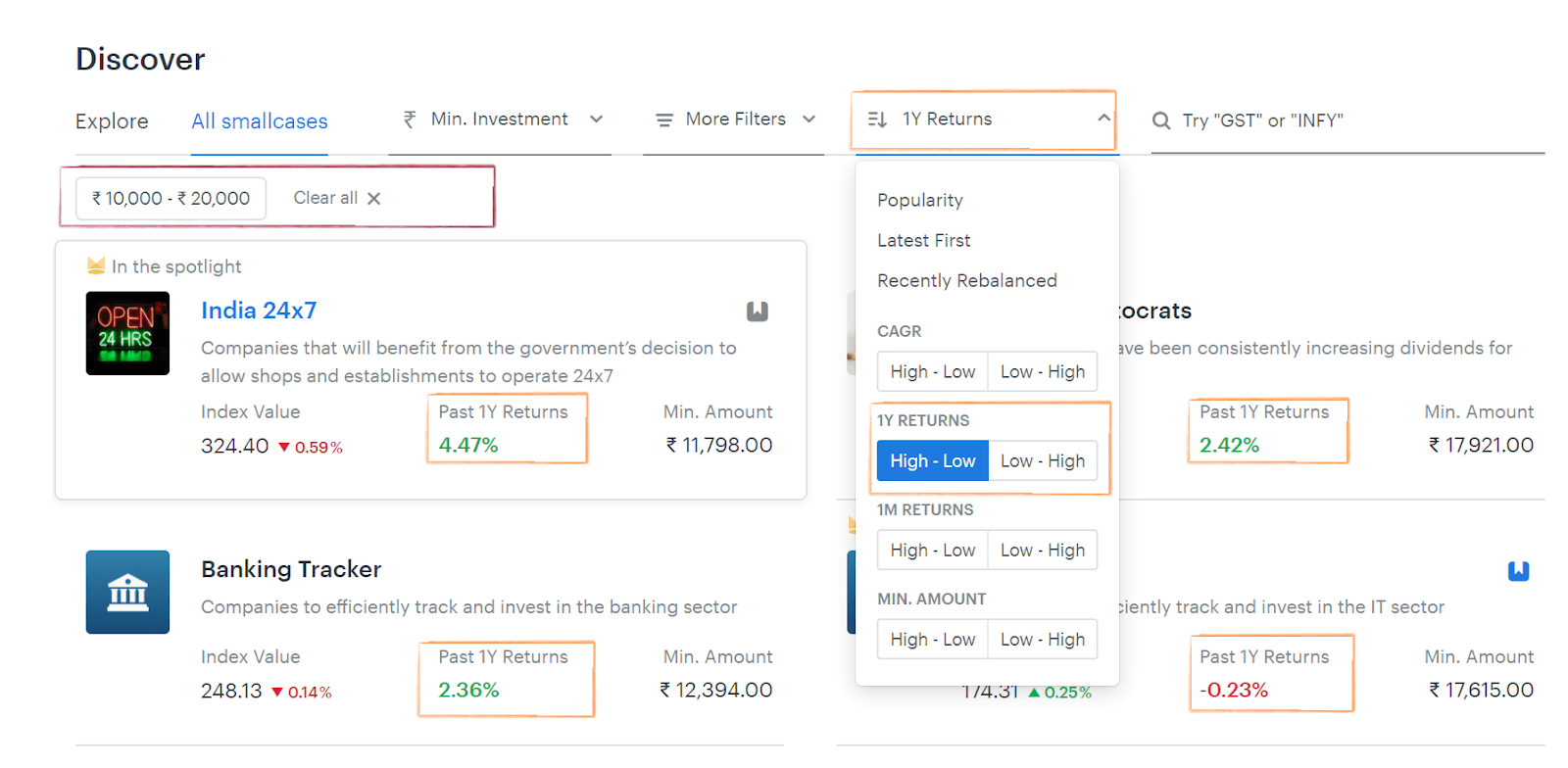Select Min. Amount Low - High sorting
Viewport: 1568px width, 768px height.
1042,640
